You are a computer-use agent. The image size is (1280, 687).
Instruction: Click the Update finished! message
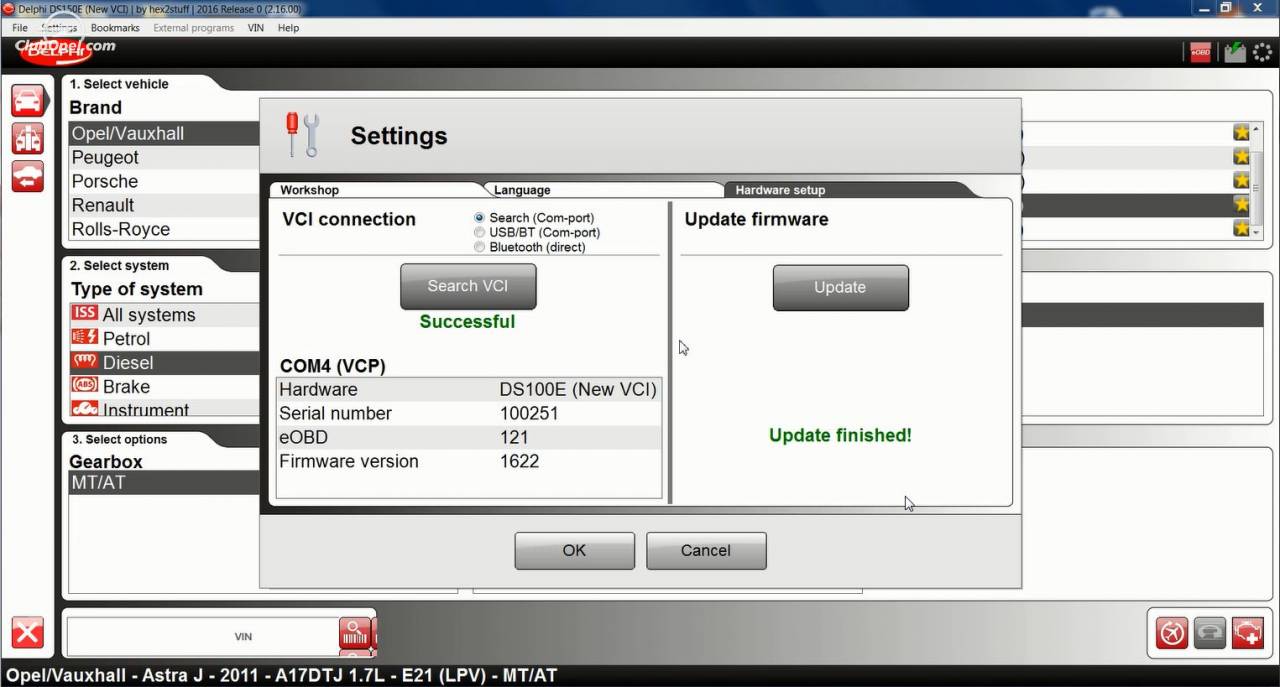click(x=840, y=435)
